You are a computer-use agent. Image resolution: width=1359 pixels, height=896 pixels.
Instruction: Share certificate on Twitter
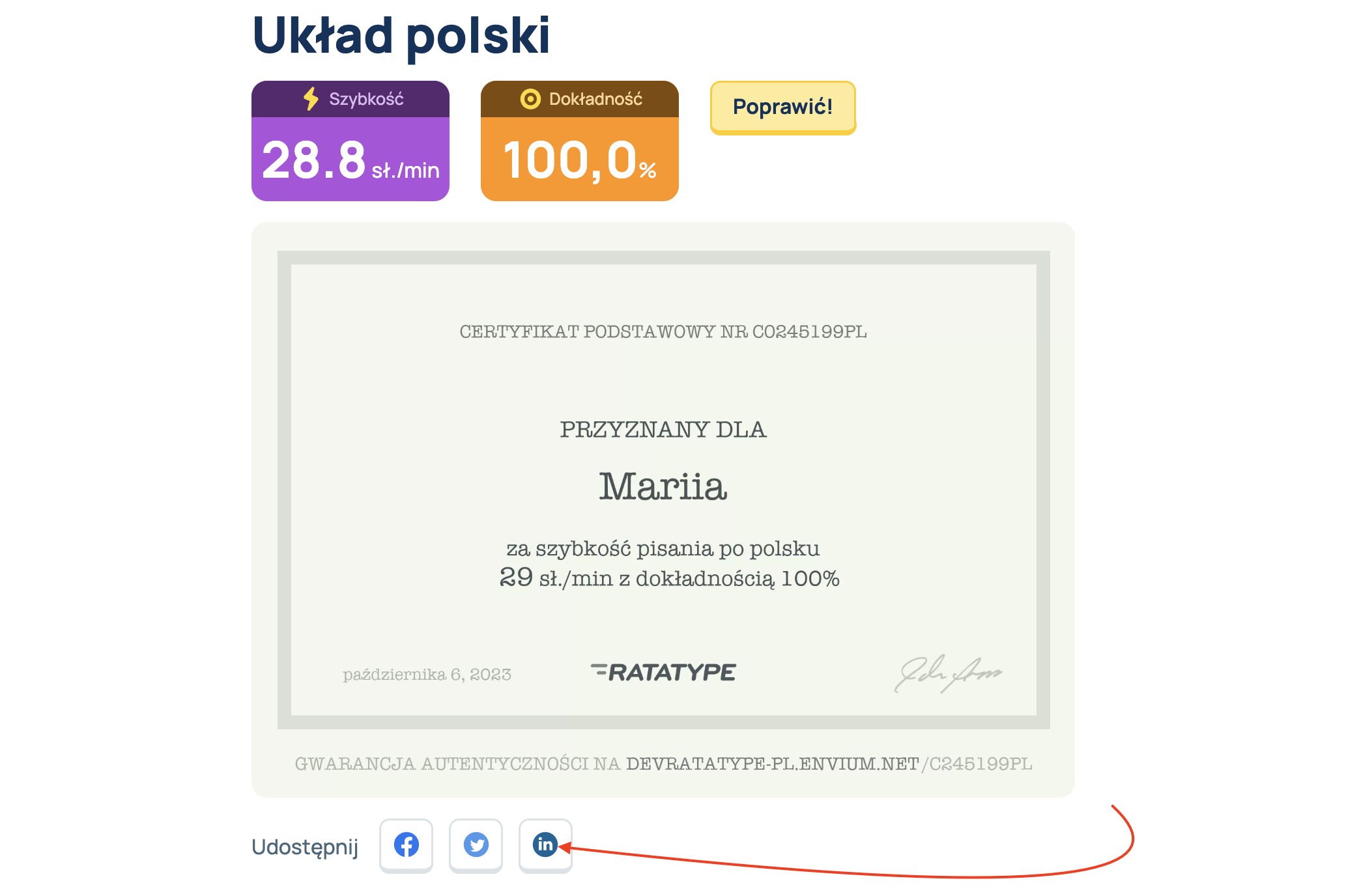click(476, 845)
